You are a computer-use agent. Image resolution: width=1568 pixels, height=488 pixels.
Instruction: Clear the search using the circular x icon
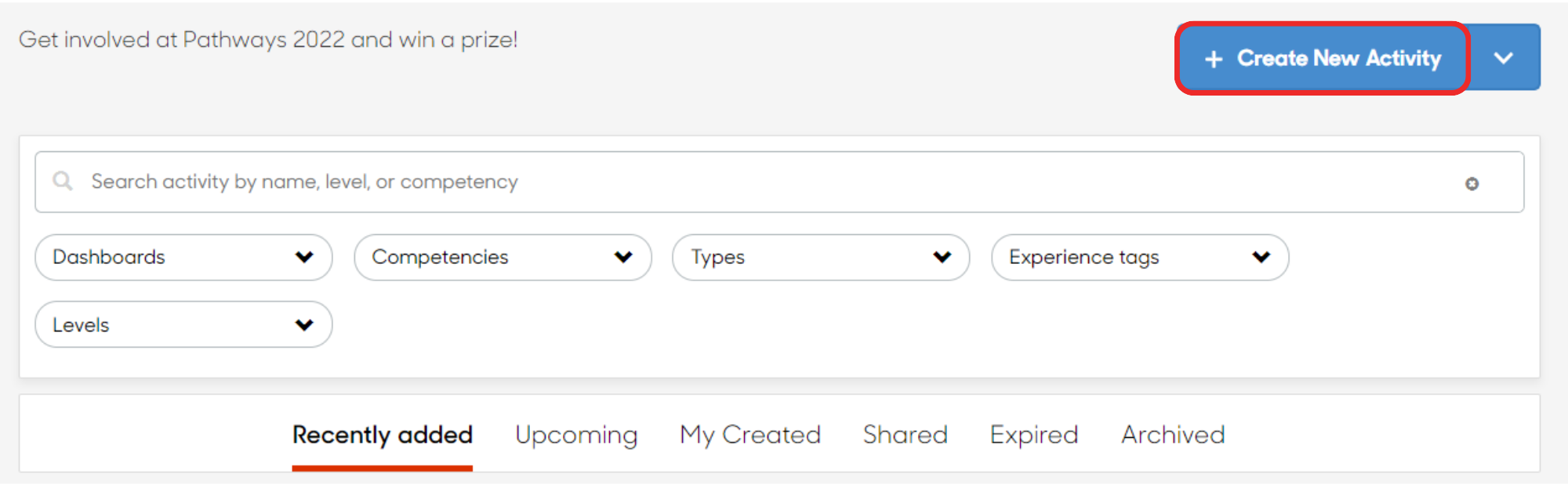pos(1473,183)
